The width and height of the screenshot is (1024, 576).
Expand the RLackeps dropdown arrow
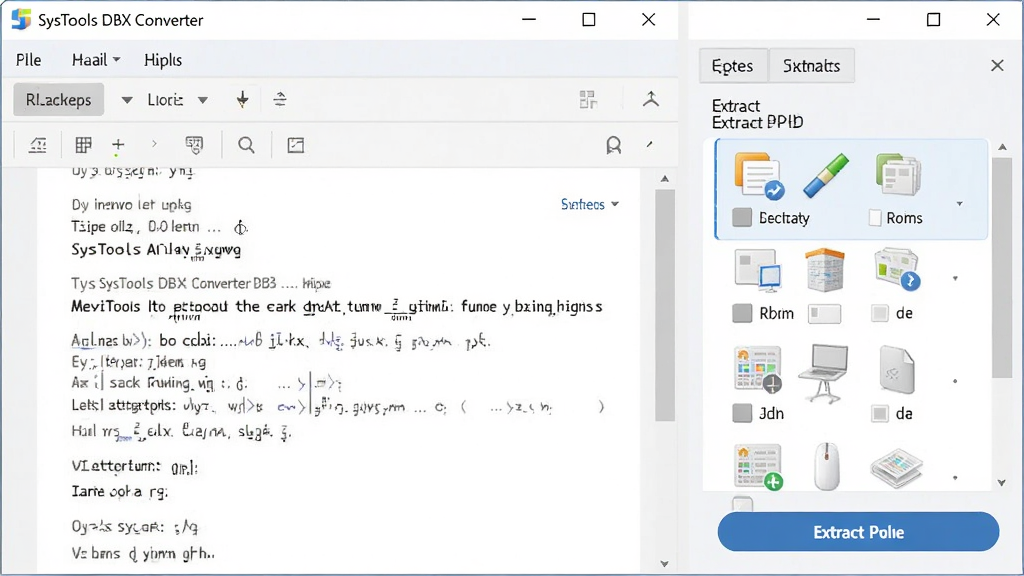click(x=127, y=100)
